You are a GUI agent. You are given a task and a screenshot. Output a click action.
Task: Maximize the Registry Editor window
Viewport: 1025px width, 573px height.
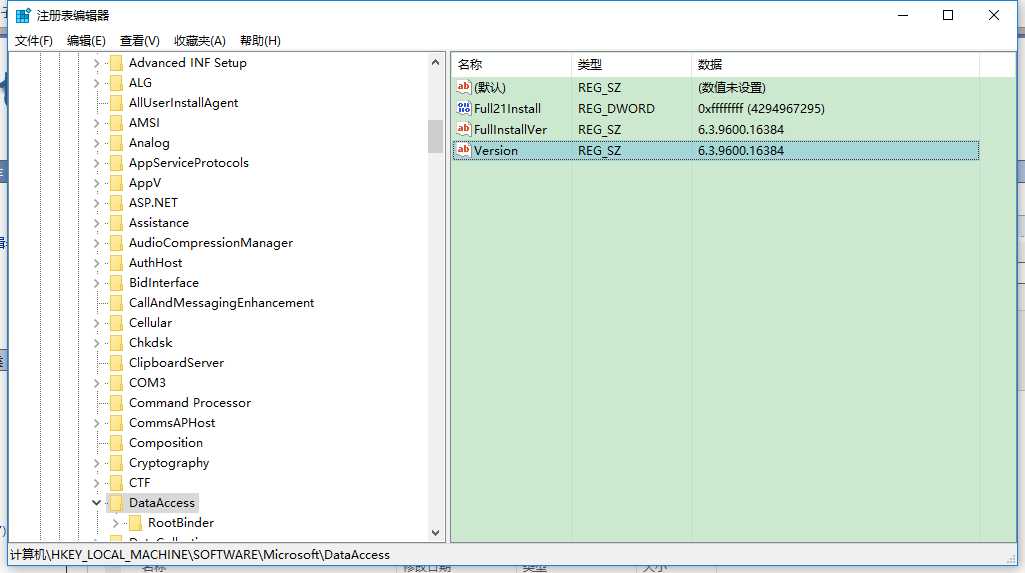pos(948,15)
